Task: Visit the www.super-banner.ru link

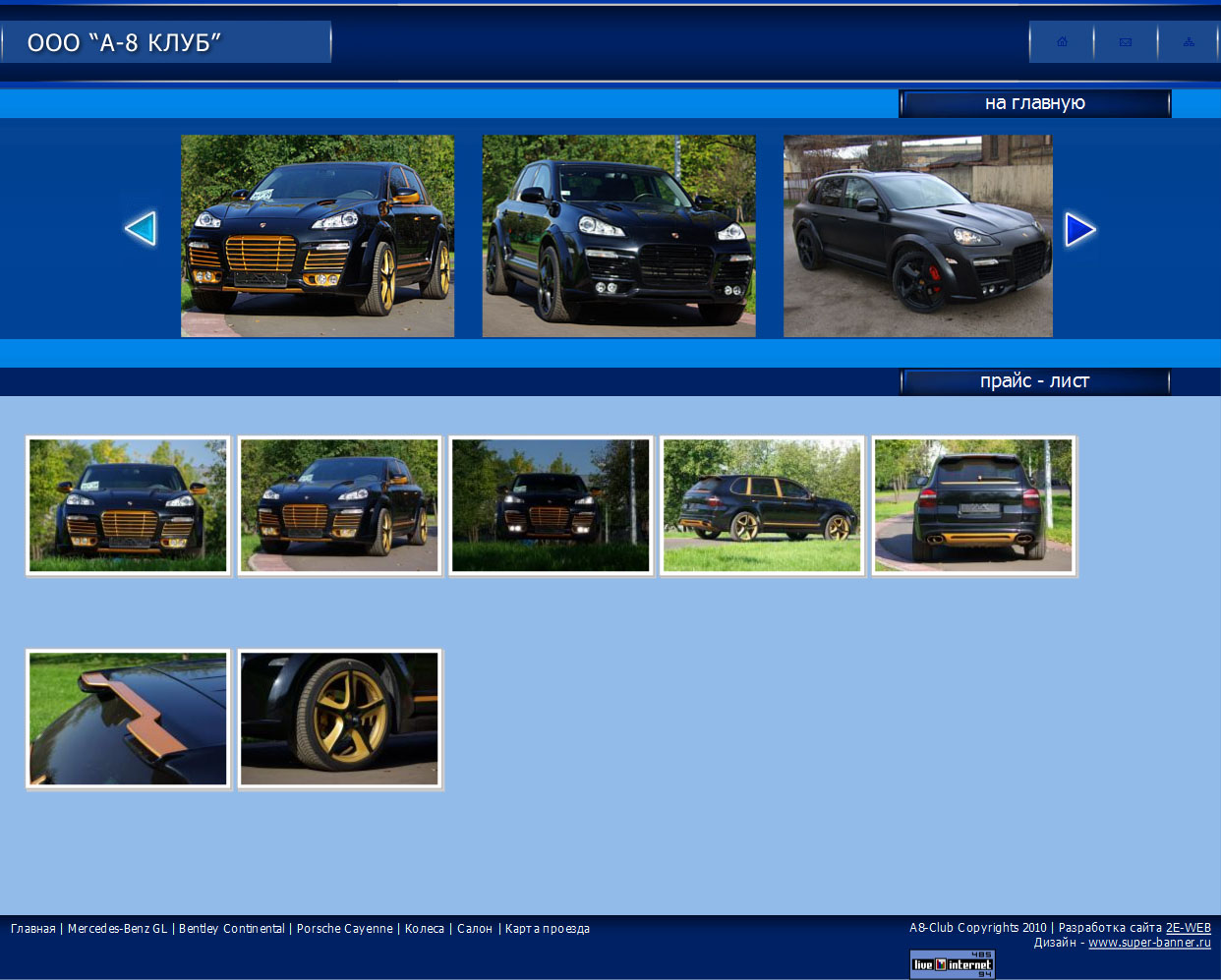Action: click(1149, 943)
